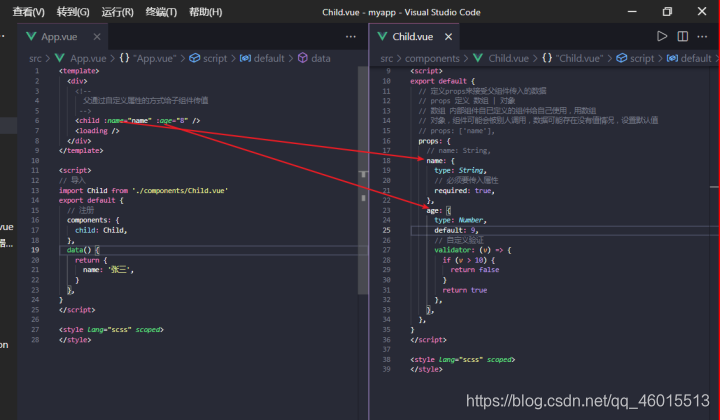Click the <loading /> tag in App.vue

pos(97,131)
